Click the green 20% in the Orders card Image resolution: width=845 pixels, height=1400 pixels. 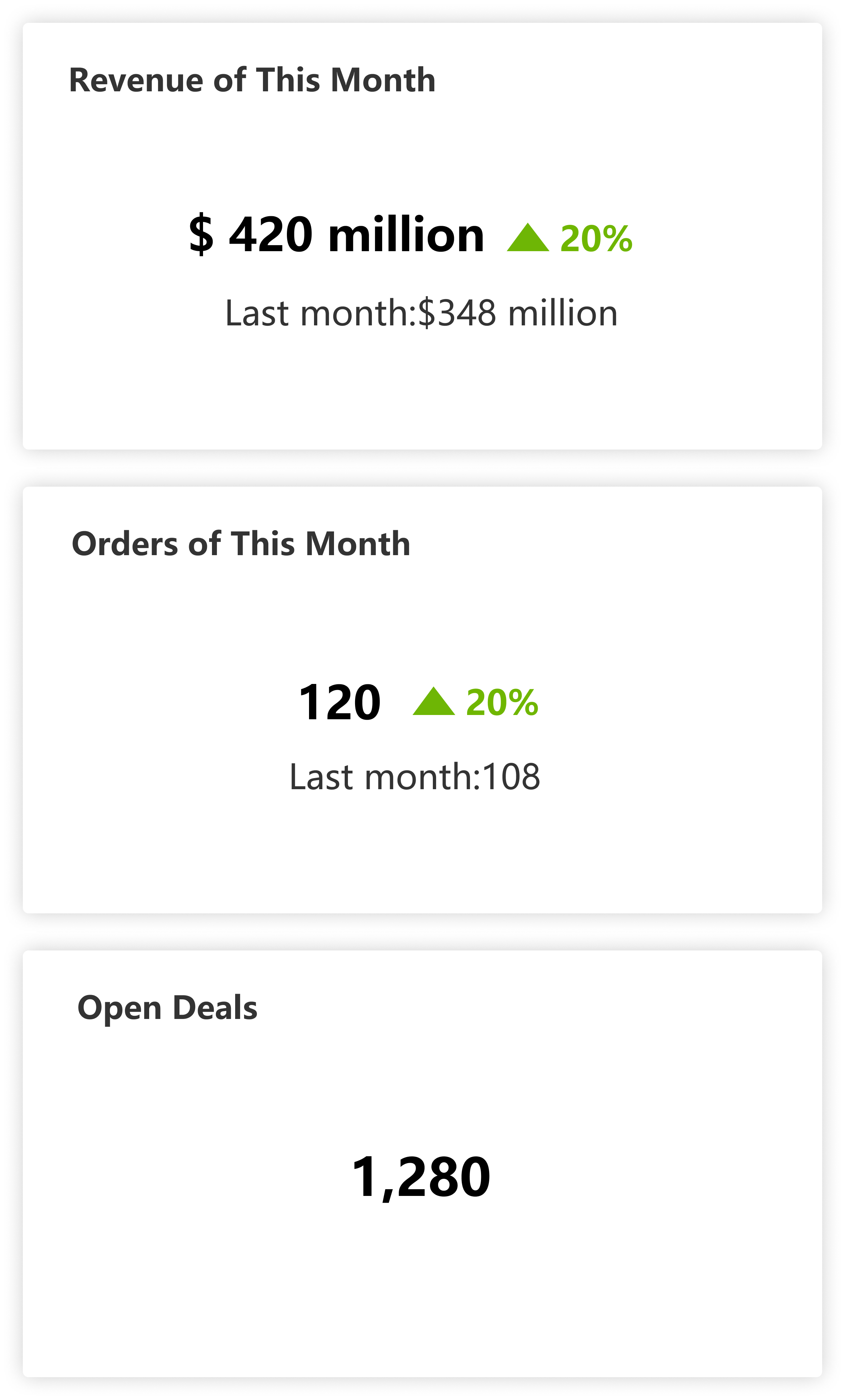coord(502,703)
